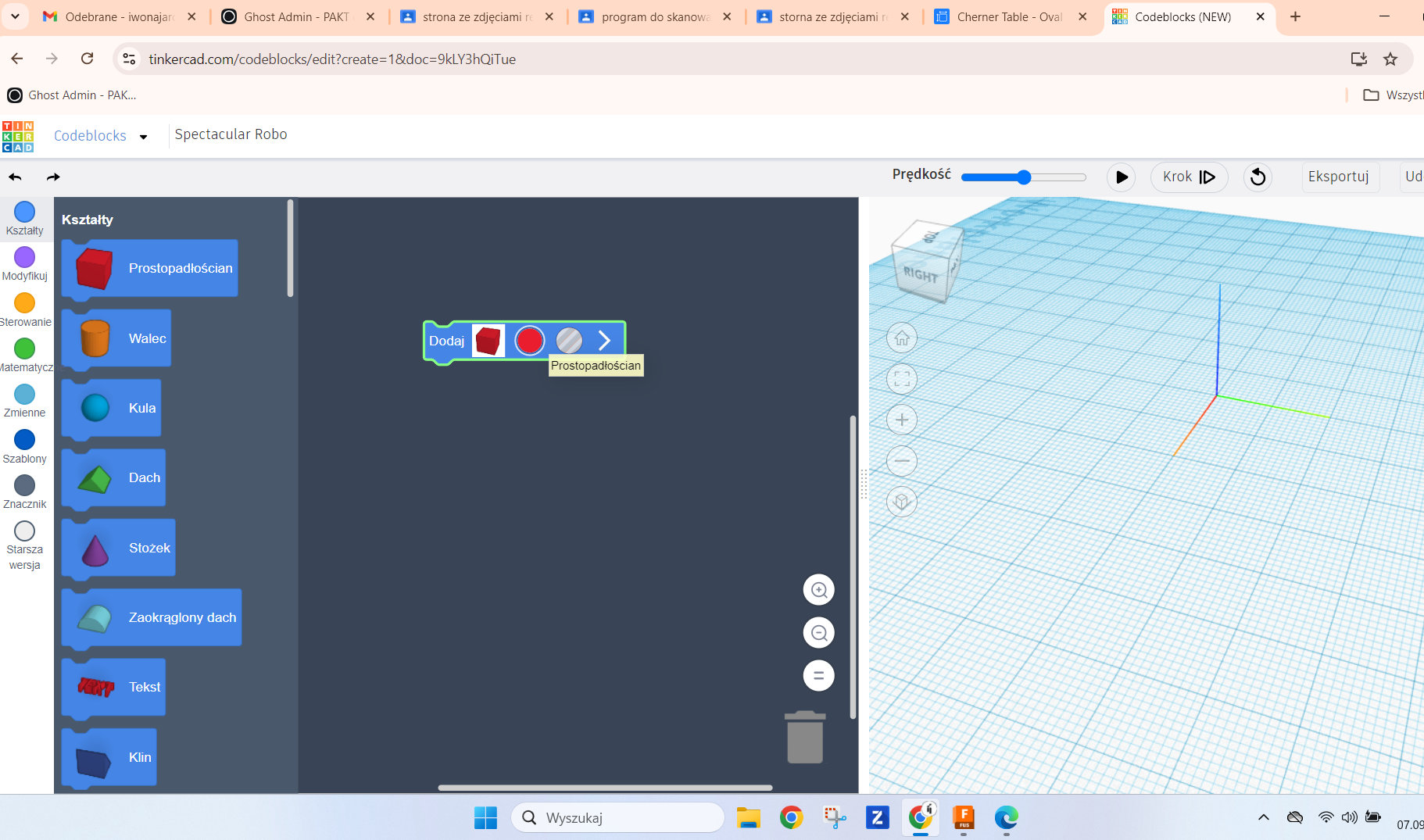Fit all objects in 3D view
Screen dimensions: 1424x840
pyautogui.click(x=902, y=379)
